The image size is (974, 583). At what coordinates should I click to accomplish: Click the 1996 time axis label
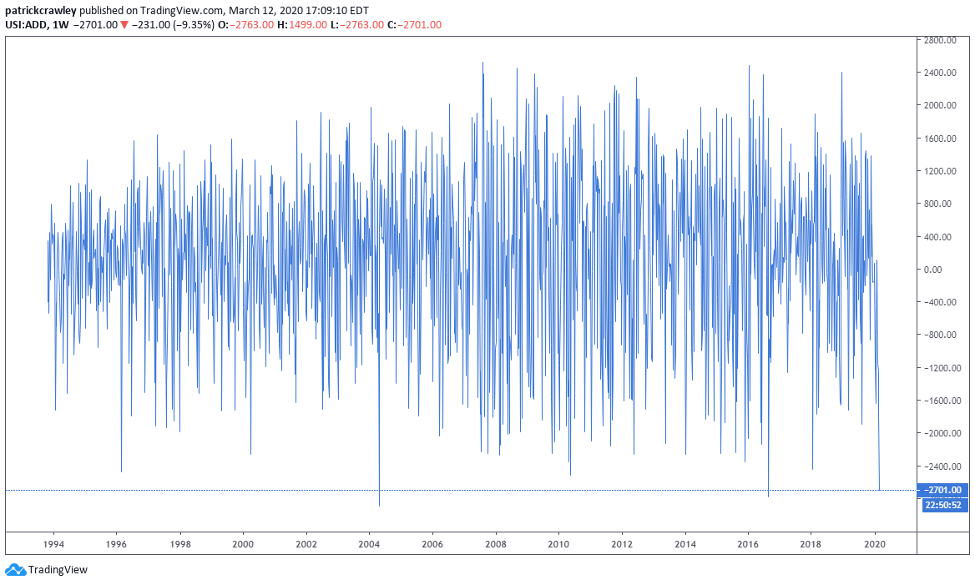(116, 544)
